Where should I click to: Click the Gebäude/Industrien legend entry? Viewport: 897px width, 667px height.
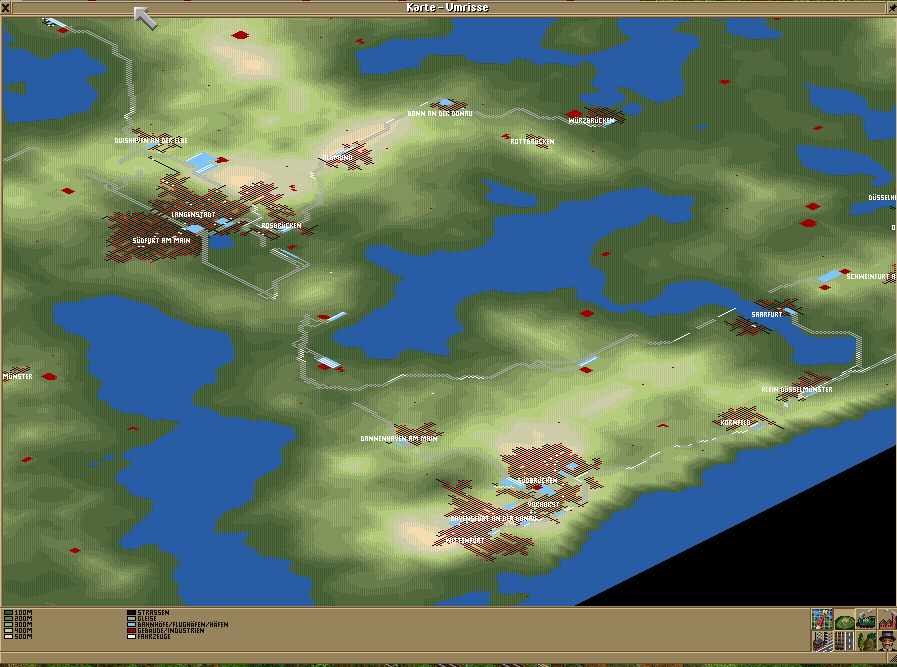[165, 630]
